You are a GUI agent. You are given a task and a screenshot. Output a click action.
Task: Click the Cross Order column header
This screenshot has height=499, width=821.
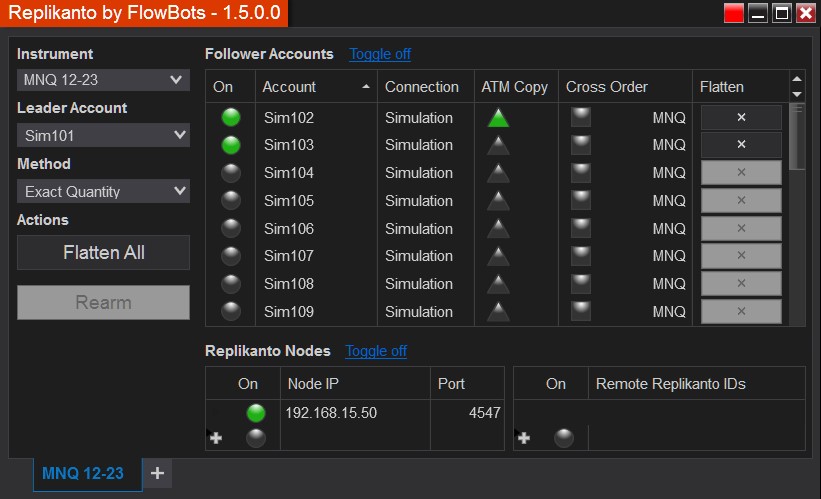pyautogui.click(x=626, y=86)
